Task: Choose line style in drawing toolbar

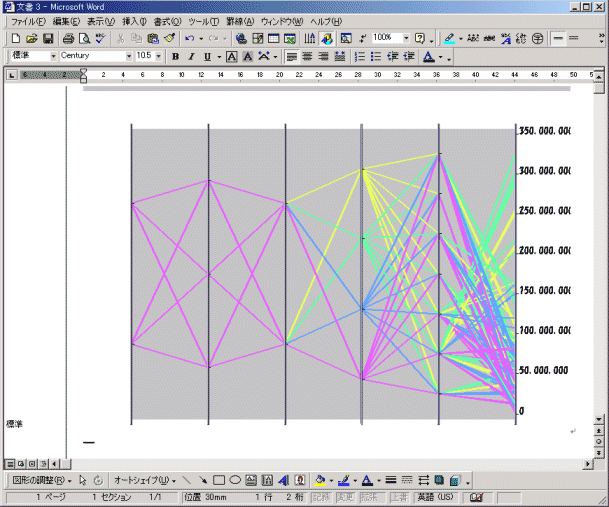Action: pos(391,480)
